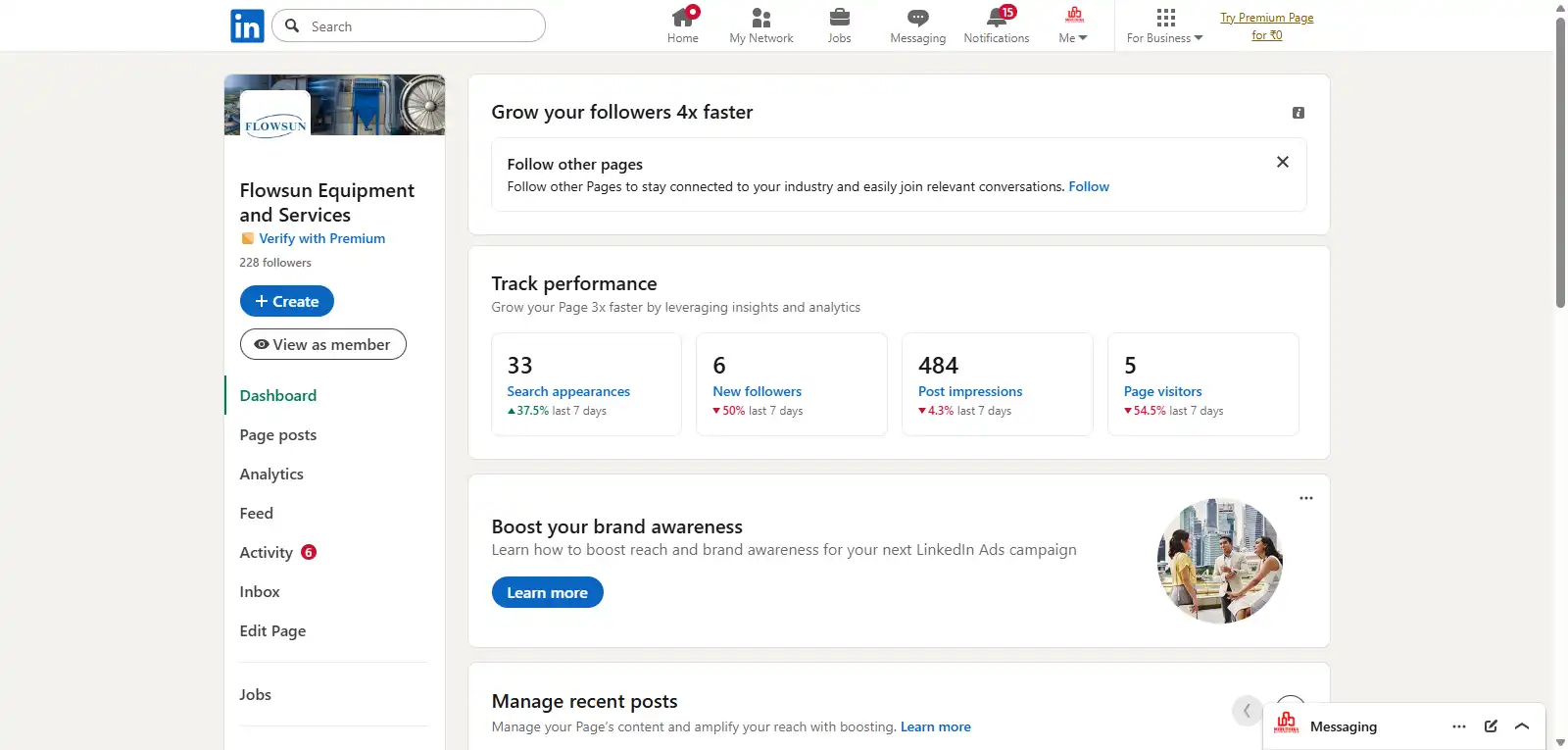Viewport: 1568px width, 750px height.
Task: Open Messaging panel options ellipsis
Action: pos(1459,726)
